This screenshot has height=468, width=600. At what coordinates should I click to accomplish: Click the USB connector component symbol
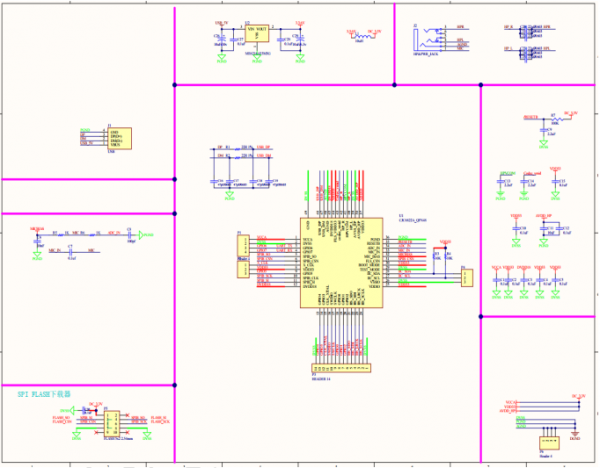pos(119,138)
